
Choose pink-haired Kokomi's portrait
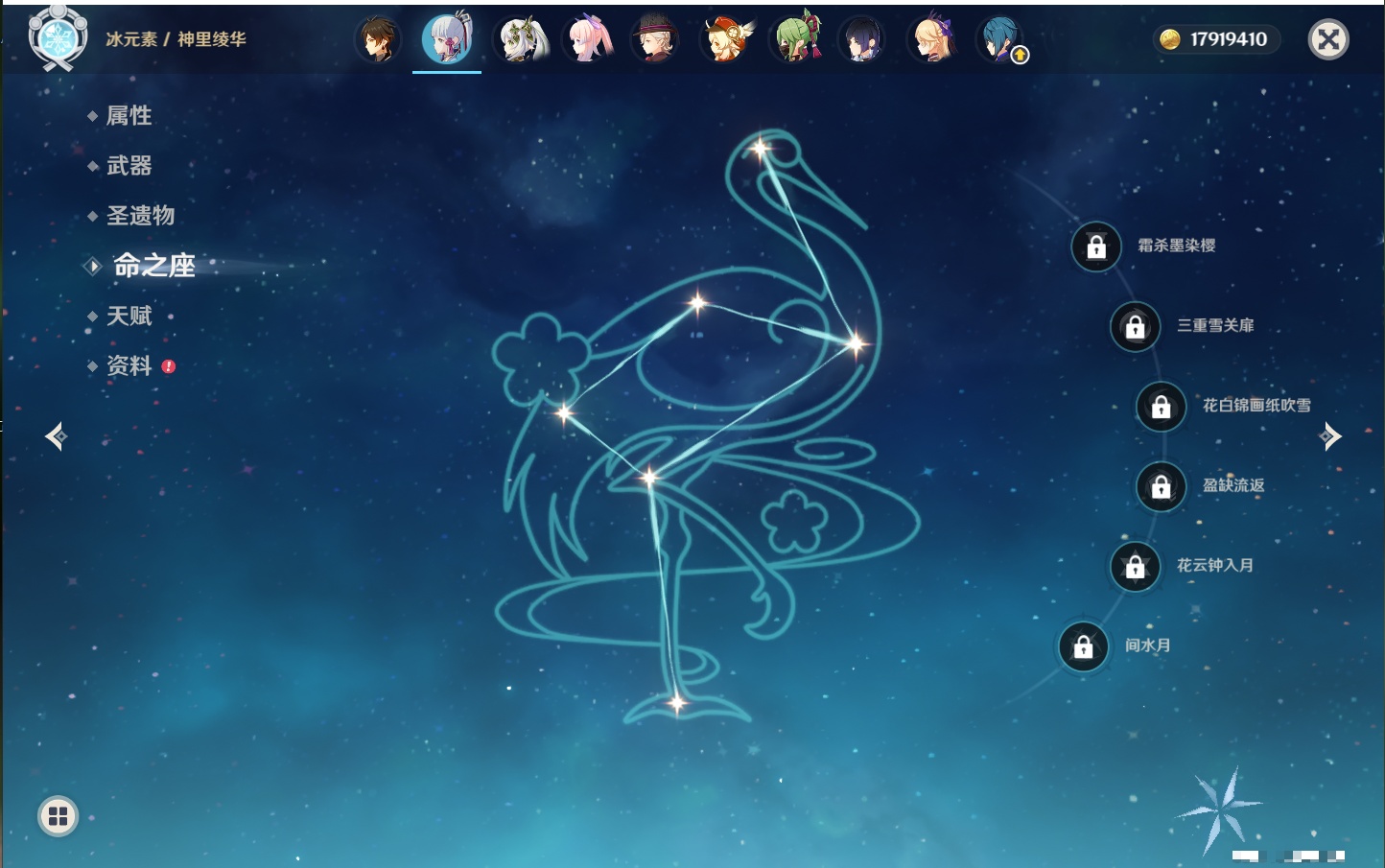point(589,40)
